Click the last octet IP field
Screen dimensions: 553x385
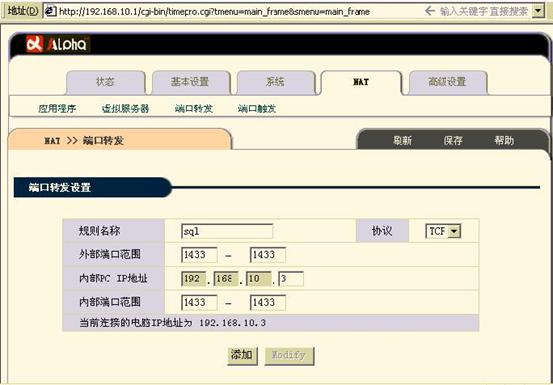[x=291, y=279]
